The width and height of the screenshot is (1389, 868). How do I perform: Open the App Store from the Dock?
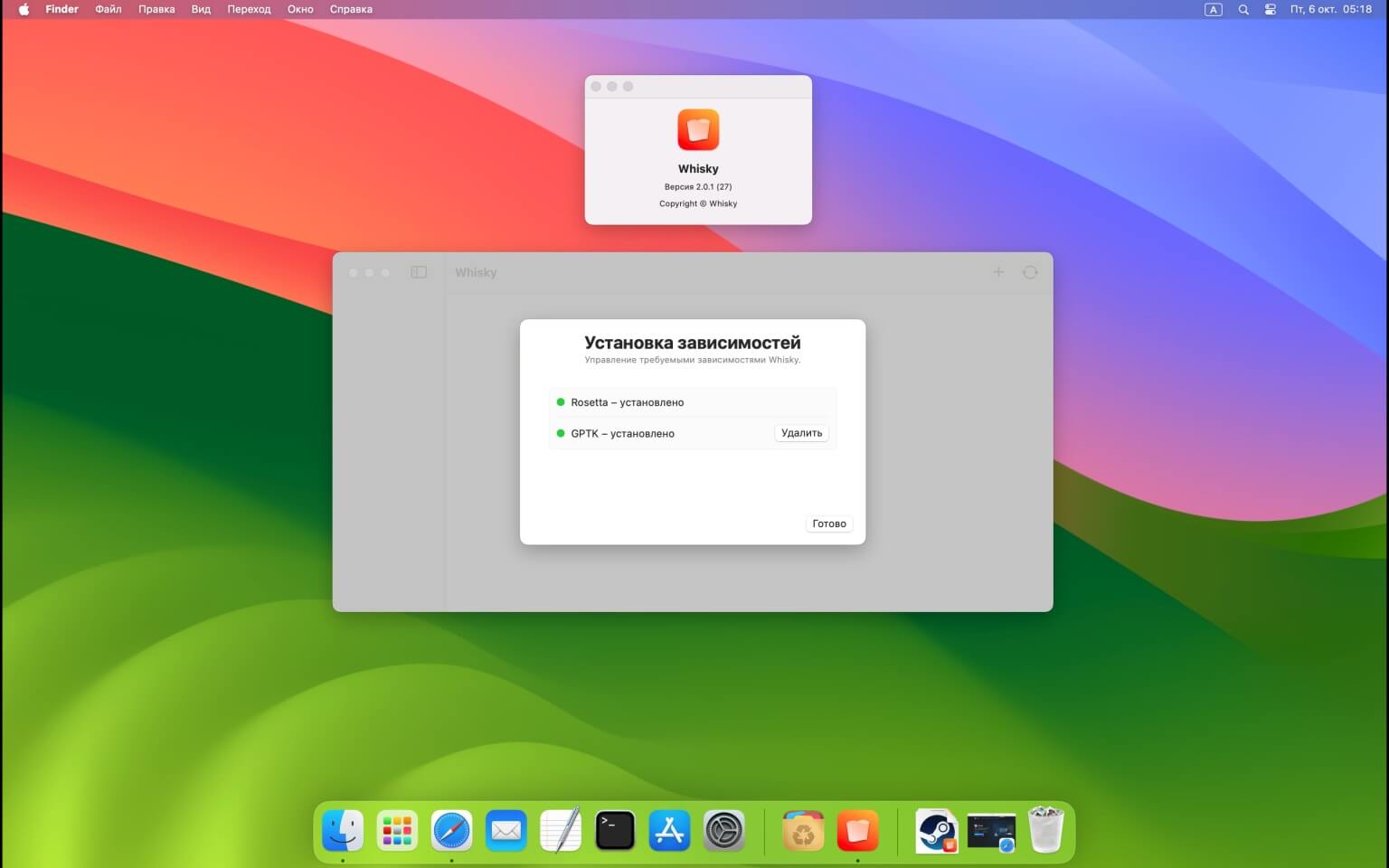click(669, 830)
